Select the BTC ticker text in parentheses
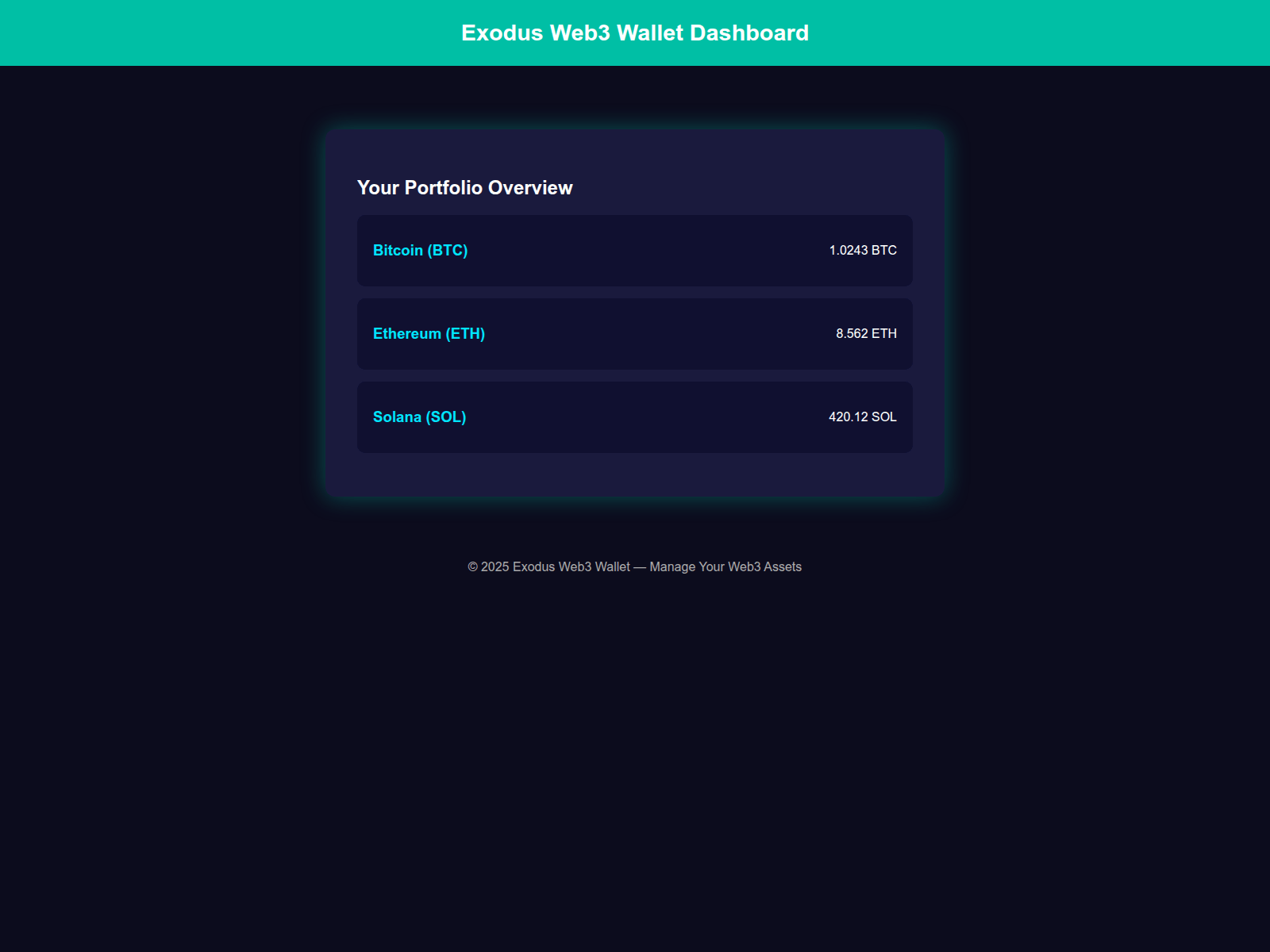1270x952 pixels. click(x=448, y=250)
